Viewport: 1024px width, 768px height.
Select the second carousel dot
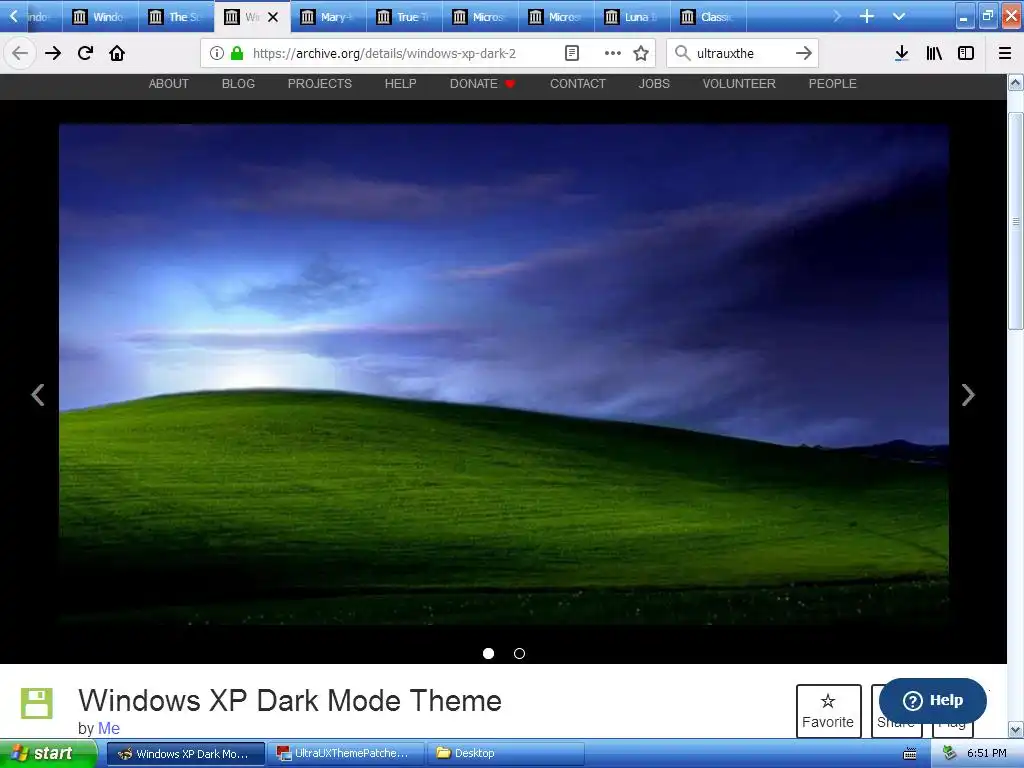[519, 653]
